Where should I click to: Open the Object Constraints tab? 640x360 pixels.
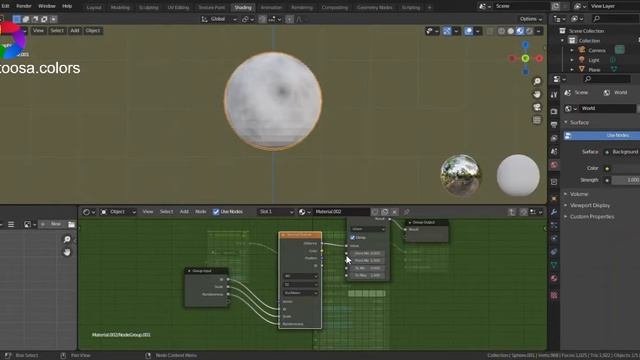pyautogui.click(x=554, y=252)
